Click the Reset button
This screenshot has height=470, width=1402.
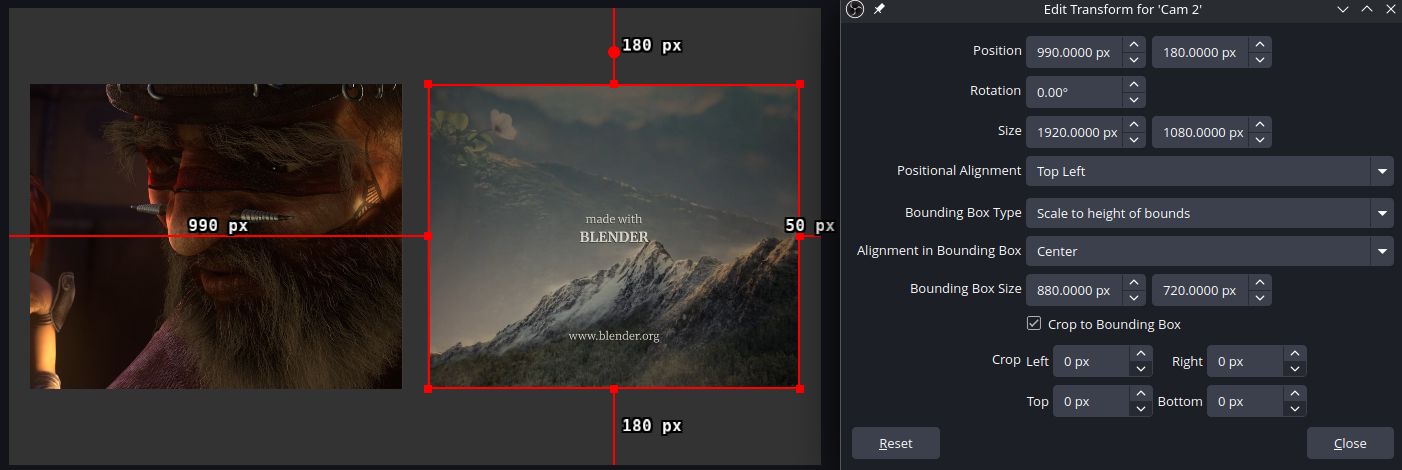pyautogui.click(x=895, y=443)
